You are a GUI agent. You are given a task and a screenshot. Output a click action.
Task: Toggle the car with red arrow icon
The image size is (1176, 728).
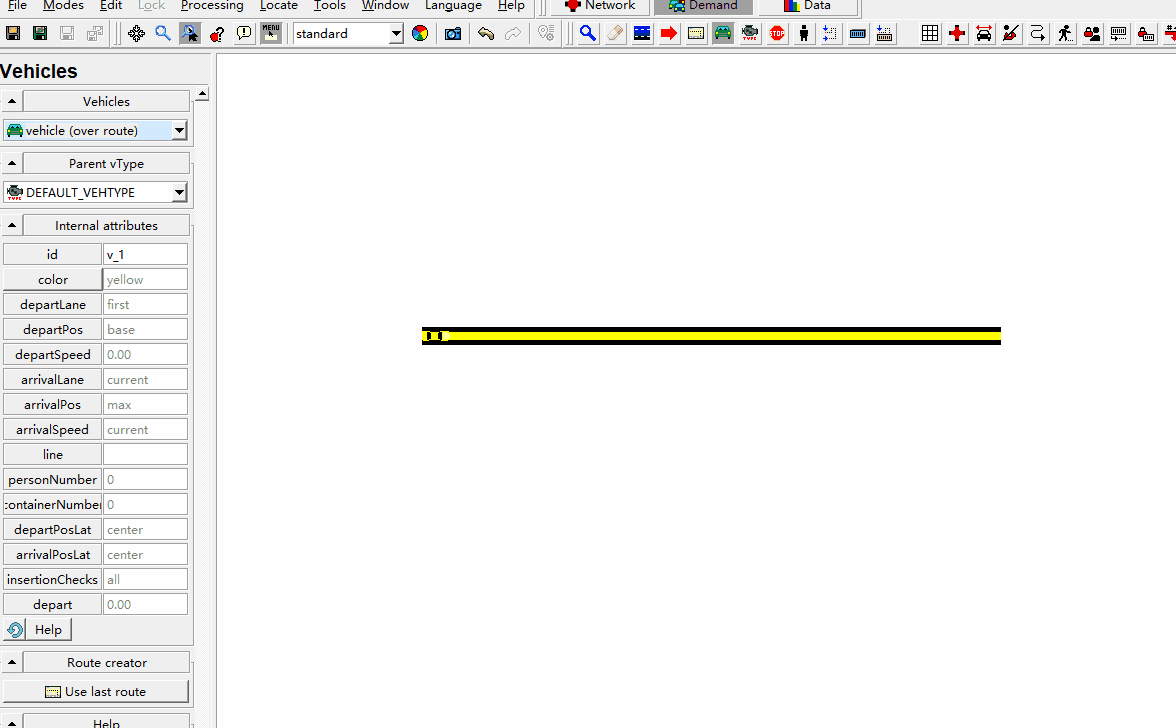tap(984, 34)
